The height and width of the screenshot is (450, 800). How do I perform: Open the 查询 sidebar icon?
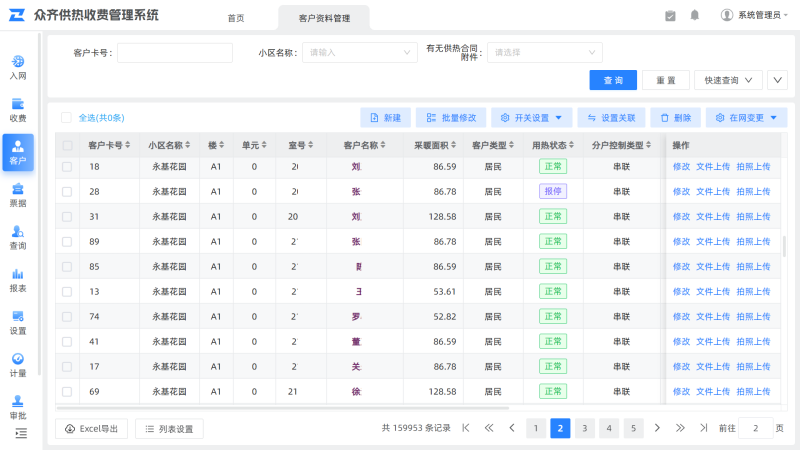[18, 237]
